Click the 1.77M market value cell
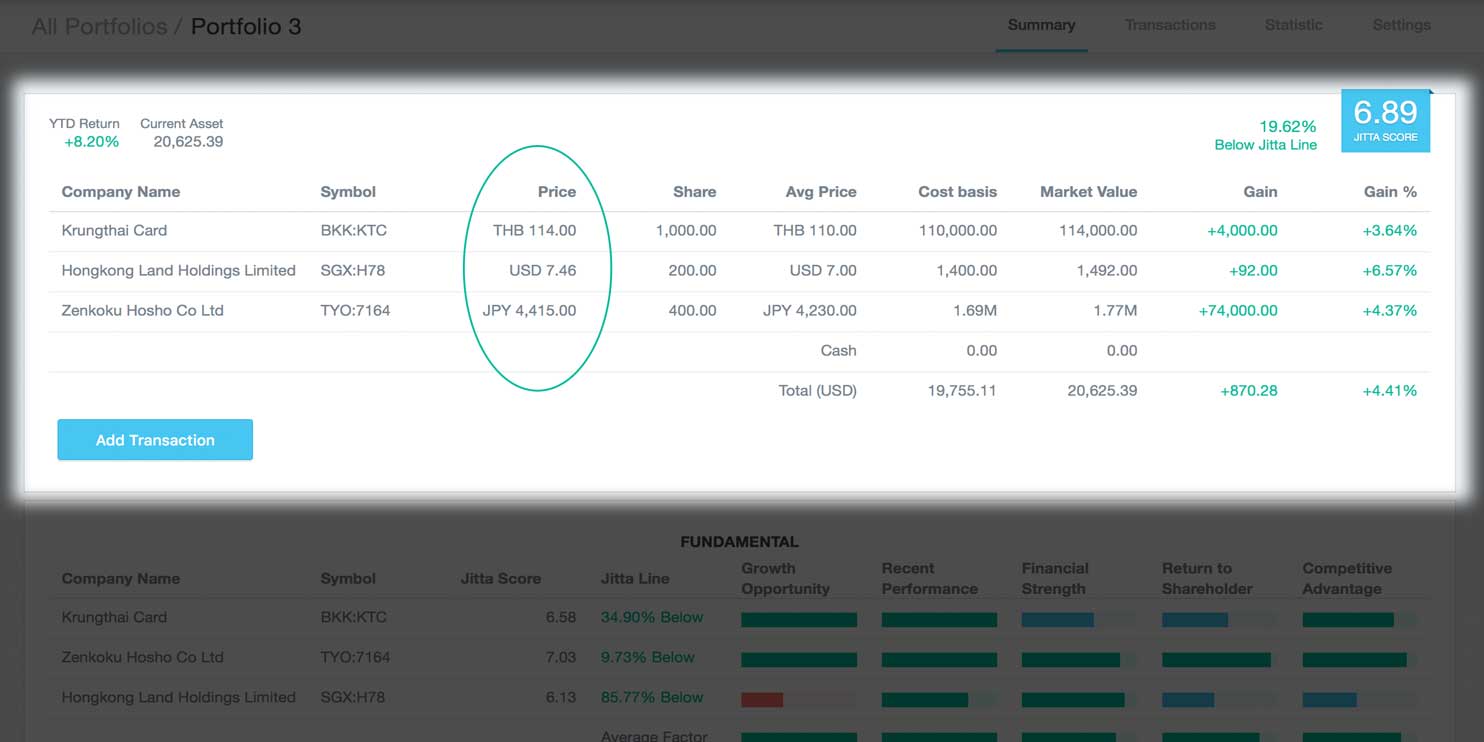 pos(1115,311)
